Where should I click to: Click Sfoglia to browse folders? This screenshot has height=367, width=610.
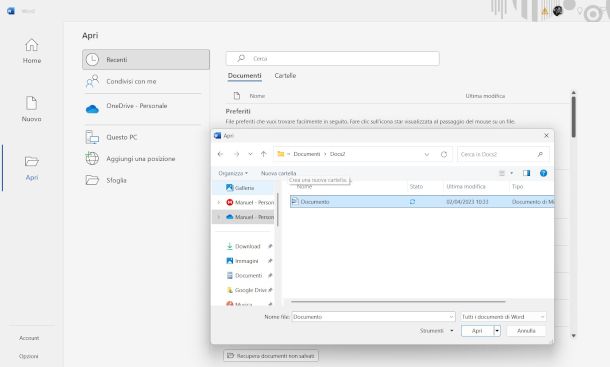click(146, 180)
